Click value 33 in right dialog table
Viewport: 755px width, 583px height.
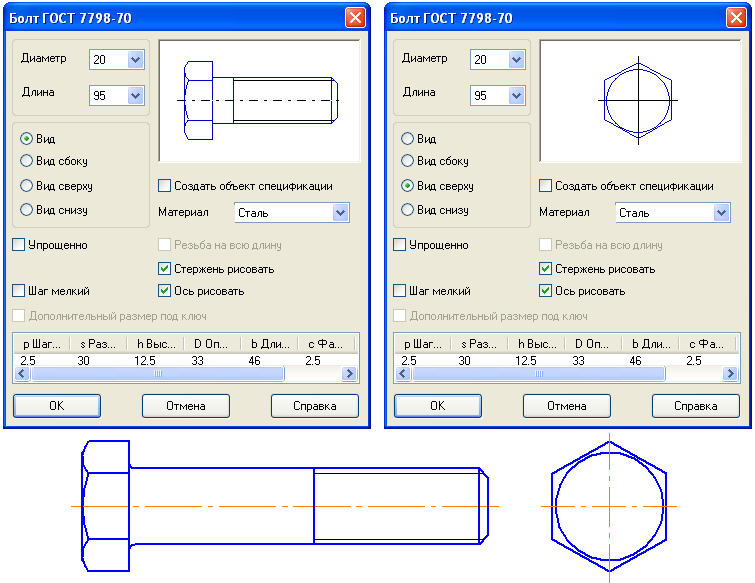pos(578,361)
